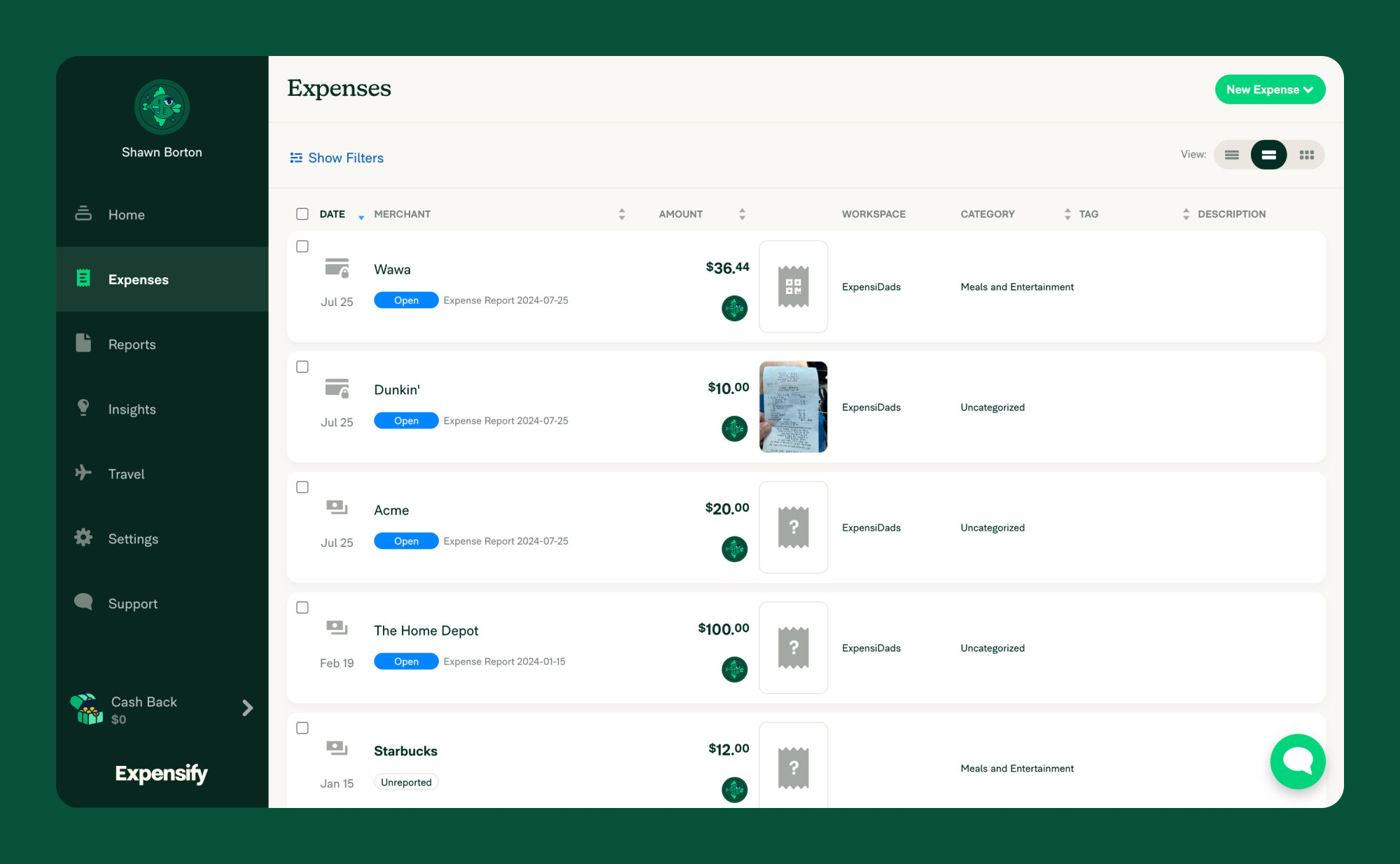
Task: Click Shawn Borton's profile avatar
Action: pyautogui.click(x=162, y=107)
